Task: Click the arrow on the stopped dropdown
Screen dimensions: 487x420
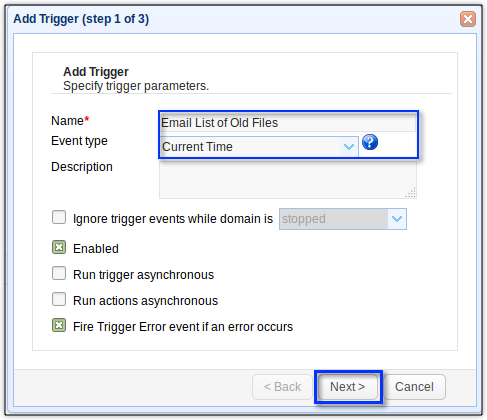Action: (397, 219)
